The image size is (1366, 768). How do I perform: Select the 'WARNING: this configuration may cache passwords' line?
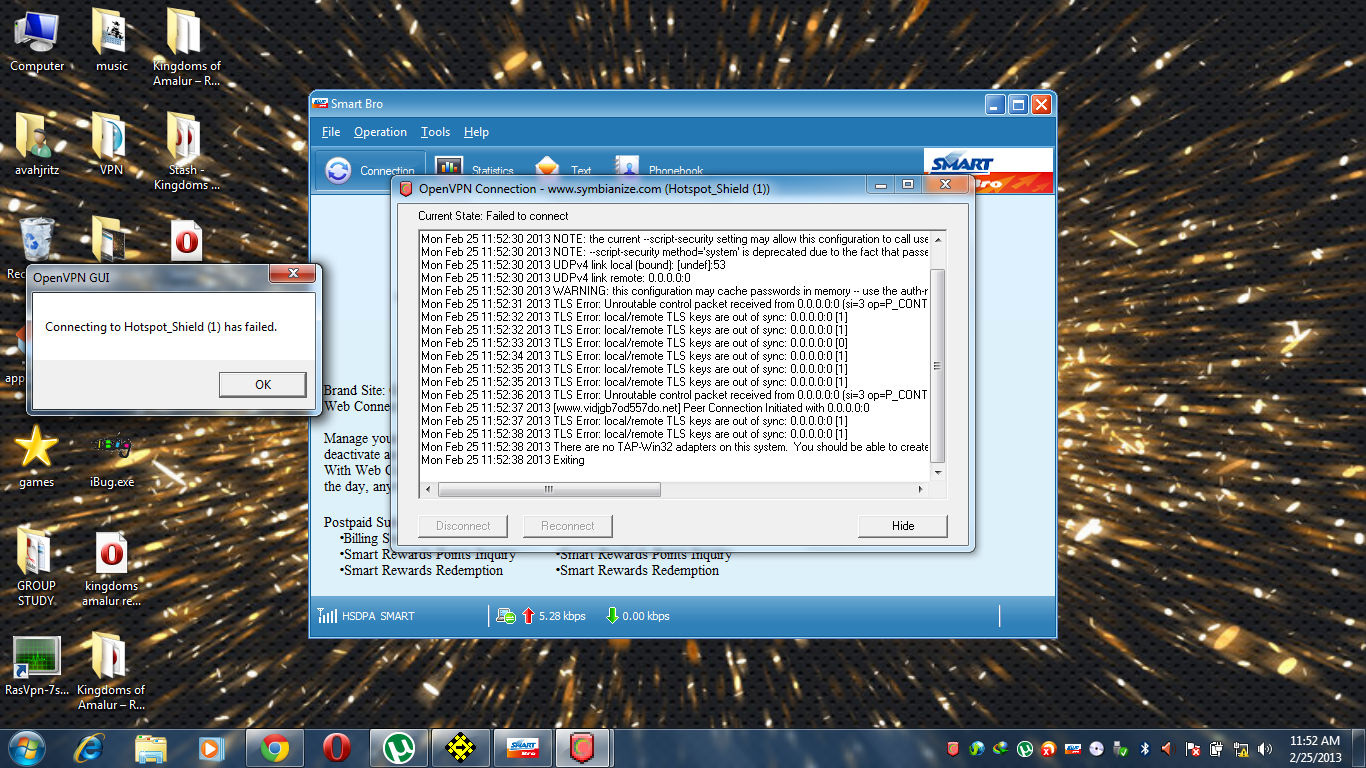pos(675,291)
